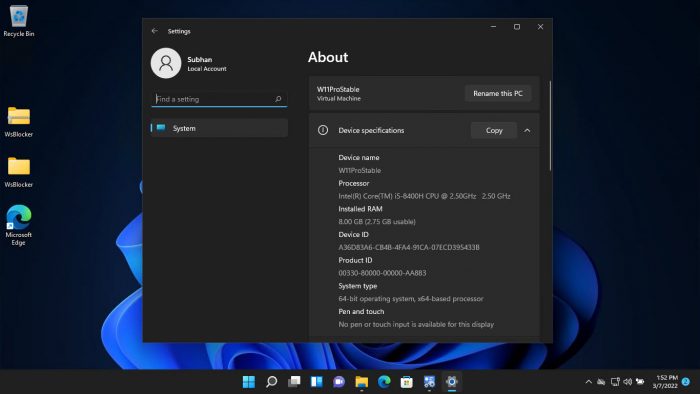Copy the device specifications
Viewport: 700px width, 394px height.
[x=494, y=130]
